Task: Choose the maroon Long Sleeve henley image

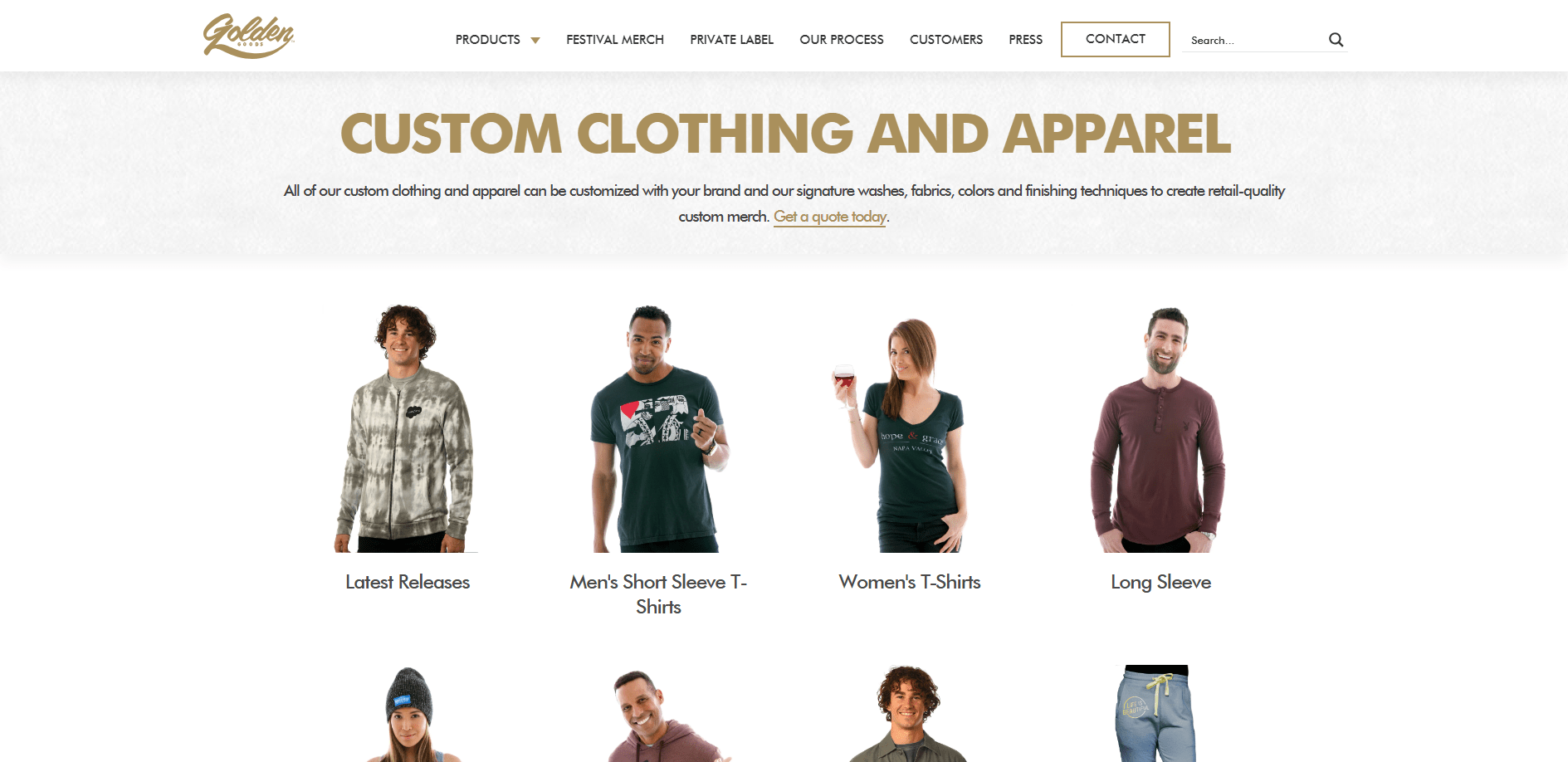Action: (x=1160, y=430)
